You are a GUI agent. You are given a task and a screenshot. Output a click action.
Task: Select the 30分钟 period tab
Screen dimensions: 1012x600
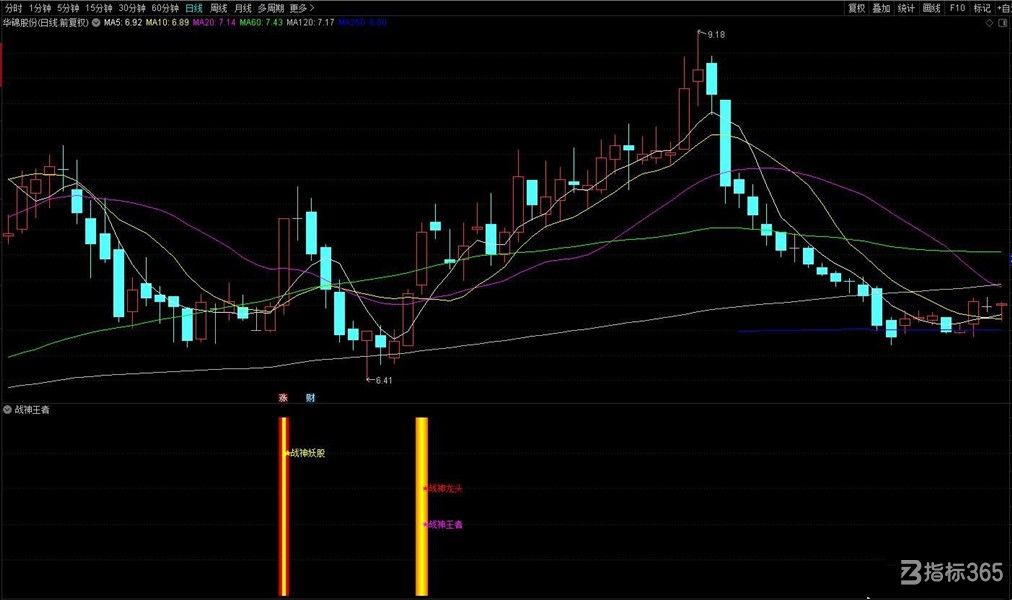[132, 8]
